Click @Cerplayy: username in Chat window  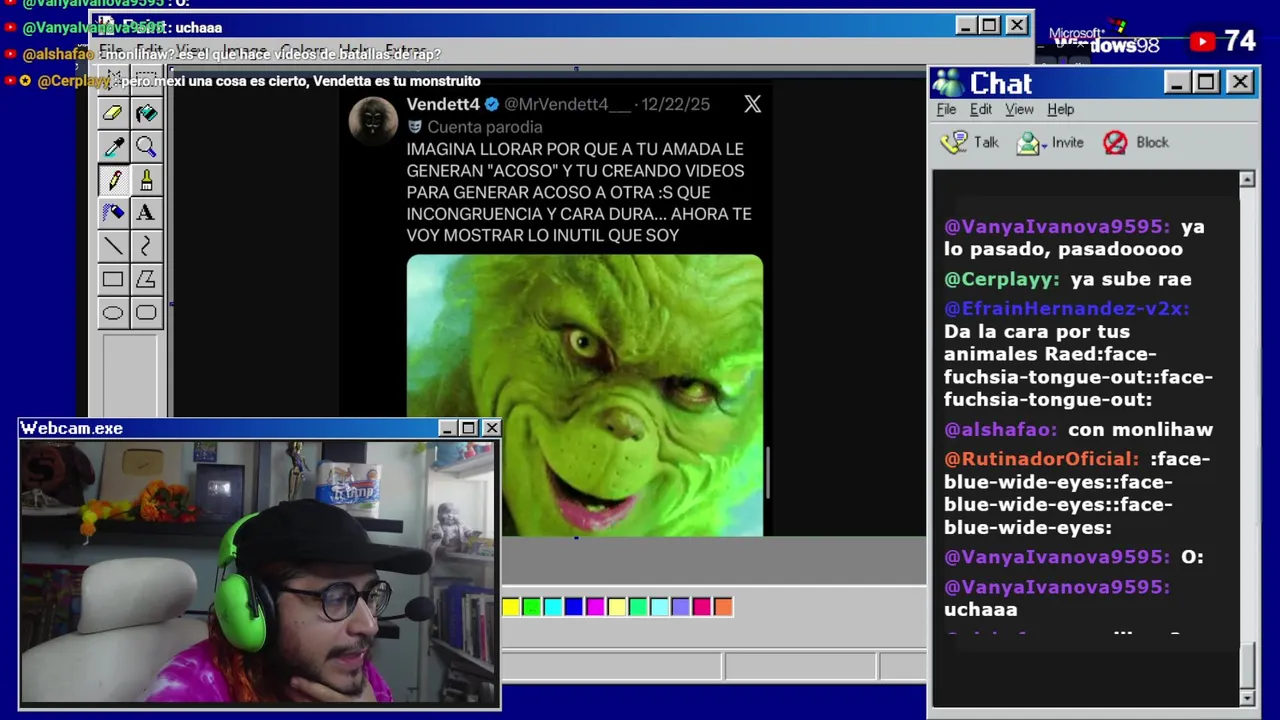pos(1001,279)
